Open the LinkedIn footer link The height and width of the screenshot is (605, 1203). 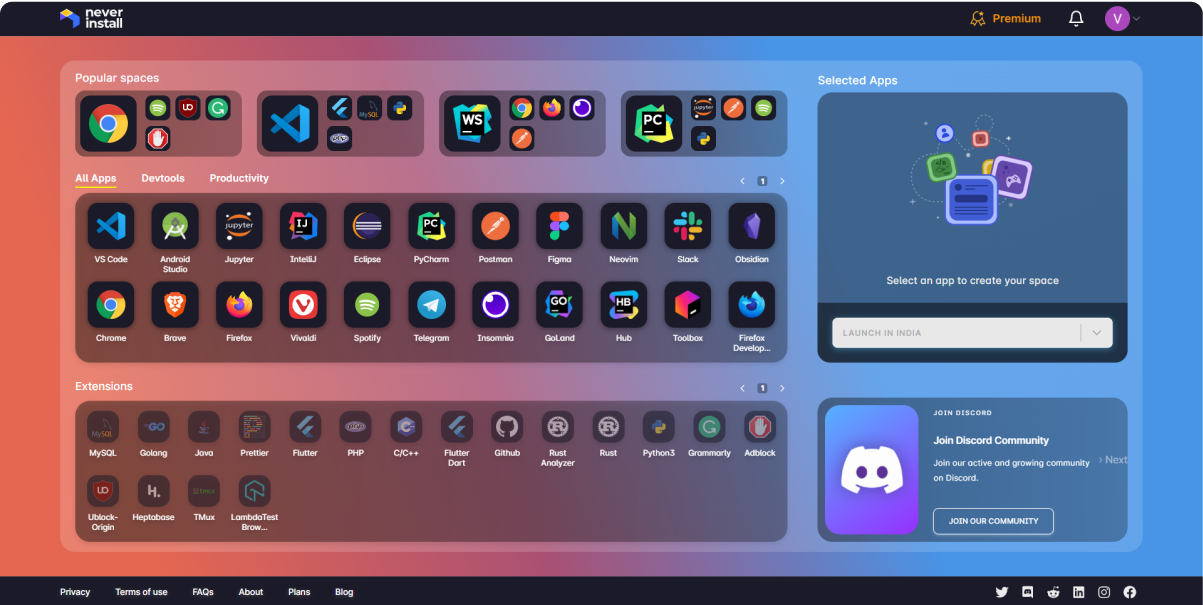click(1078, 592)
